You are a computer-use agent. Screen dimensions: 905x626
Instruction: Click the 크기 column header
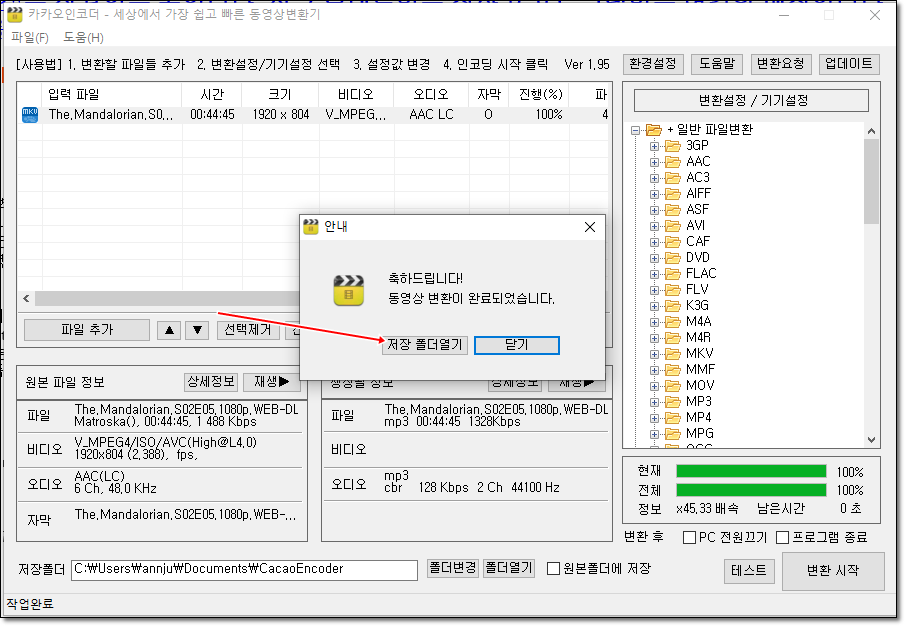tap(280, 95)
